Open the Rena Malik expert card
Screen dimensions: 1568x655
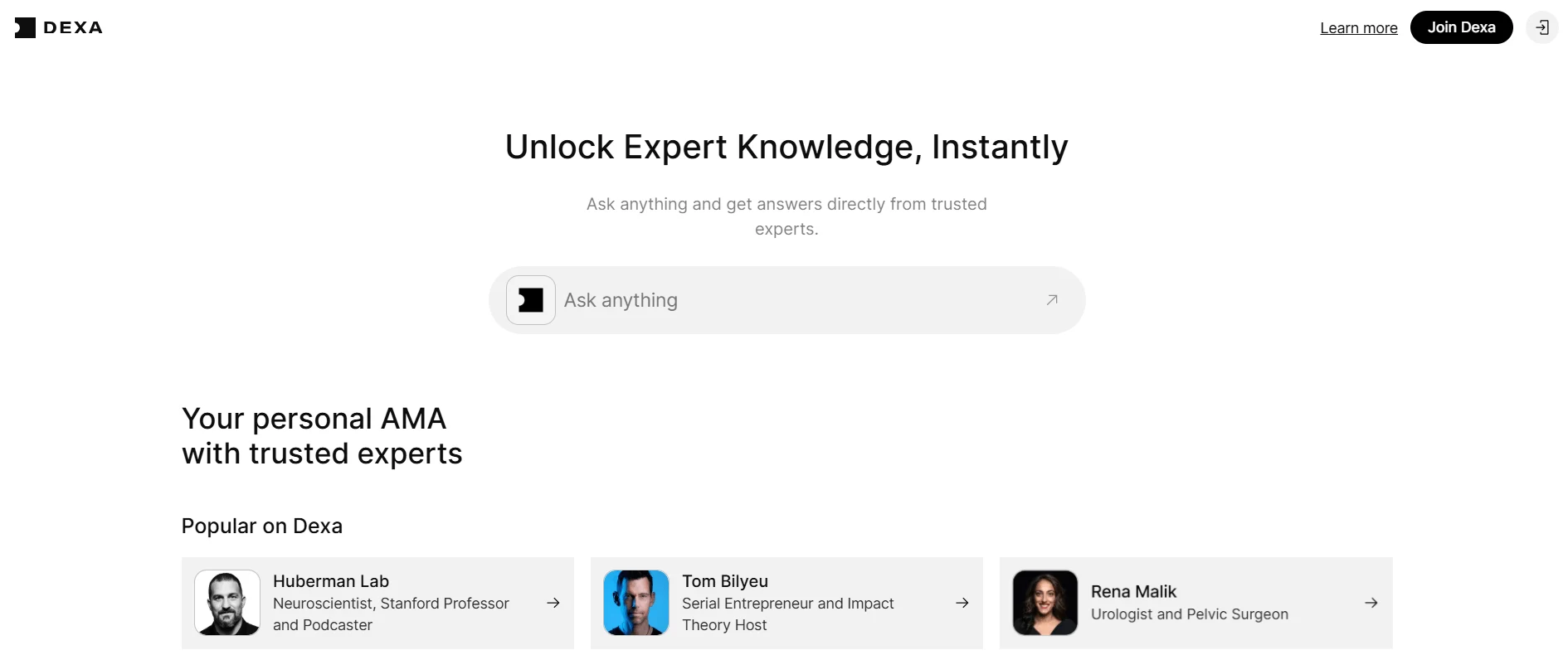1195,603
